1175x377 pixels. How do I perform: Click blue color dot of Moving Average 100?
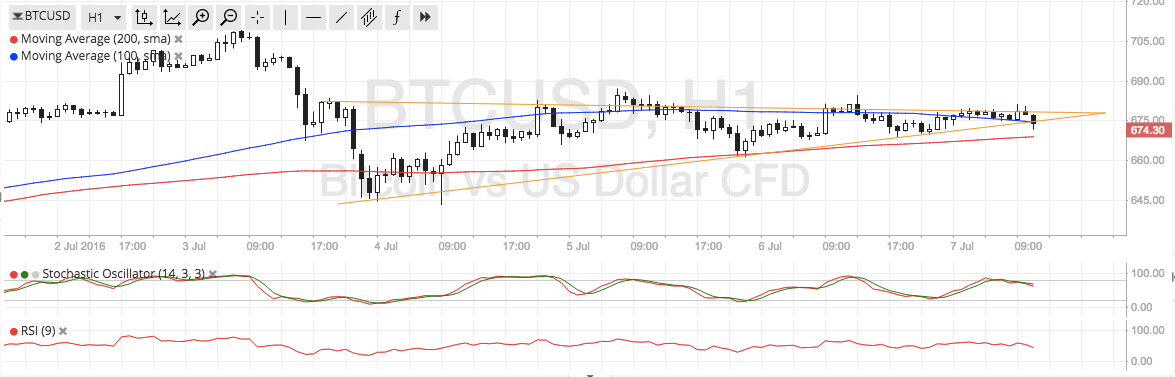click(x=13, y=56)
